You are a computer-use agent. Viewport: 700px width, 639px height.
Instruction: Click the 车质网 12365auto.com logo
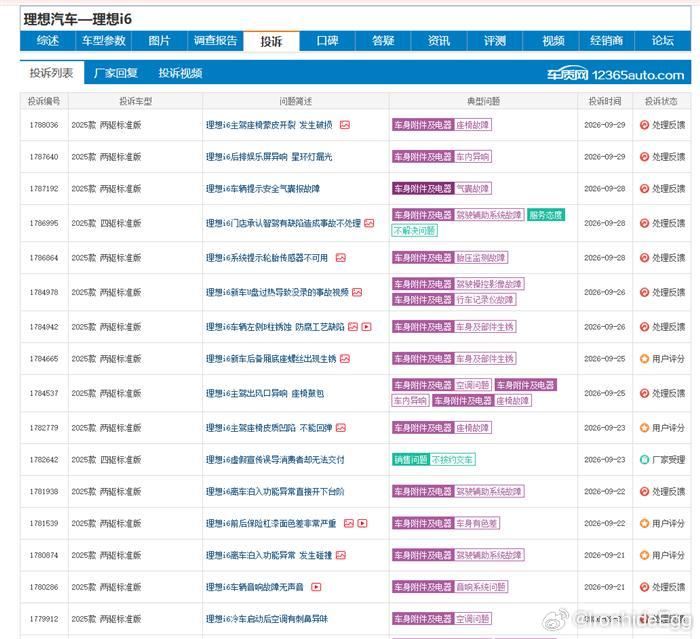point(616,75)
